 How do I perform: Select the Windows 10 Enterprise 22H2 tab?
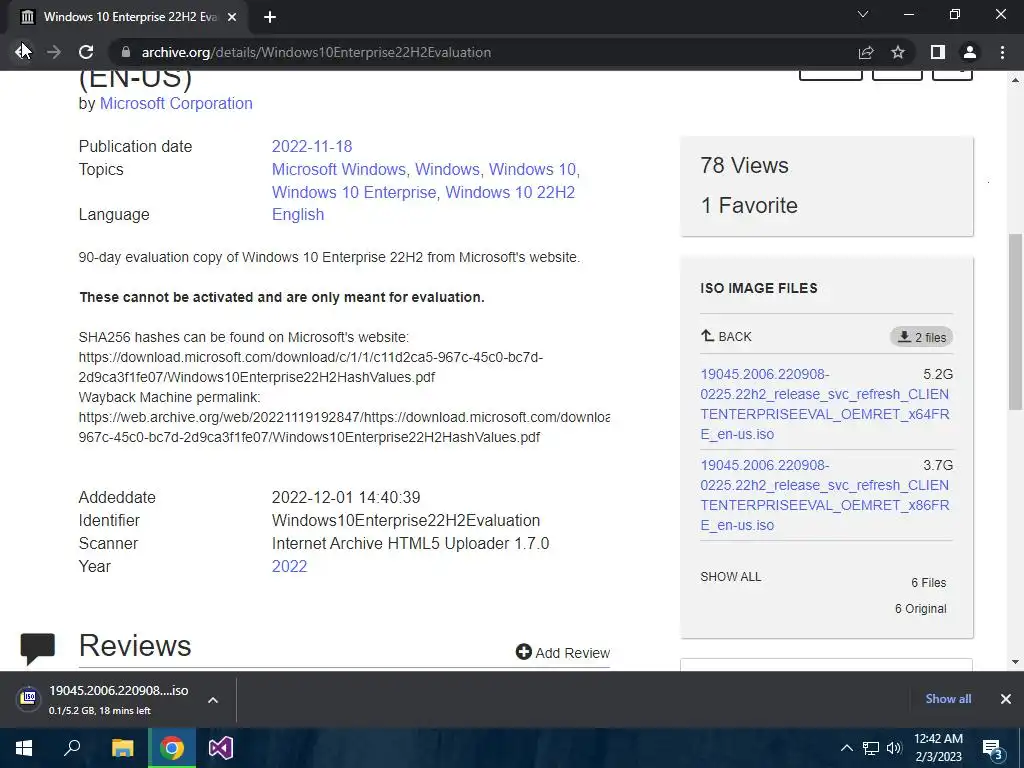[x=129, y=17]
